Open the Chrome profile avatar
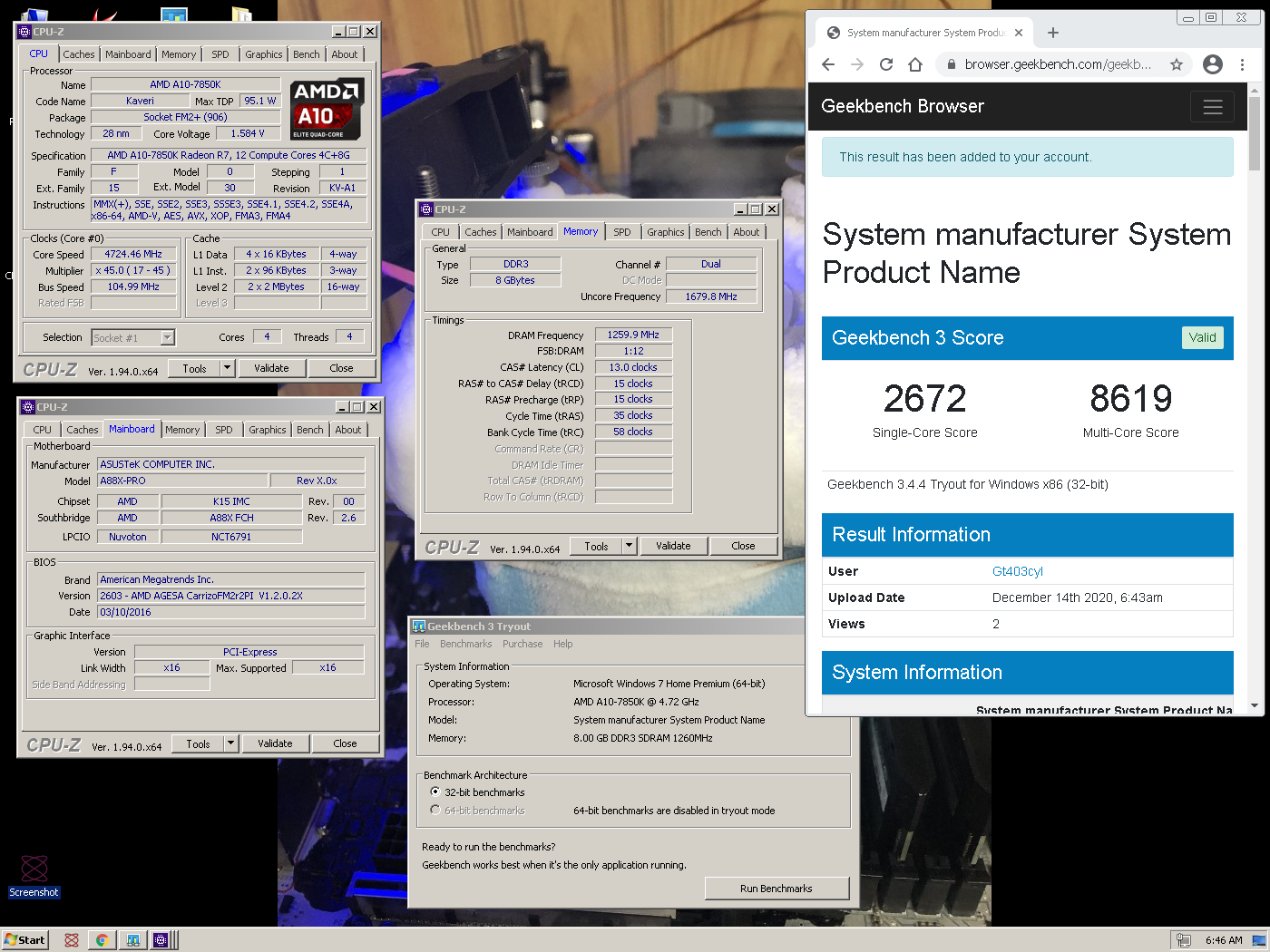Image resolution: width=1270 pixels, height=952 pixels. [x=1213, y=64]
